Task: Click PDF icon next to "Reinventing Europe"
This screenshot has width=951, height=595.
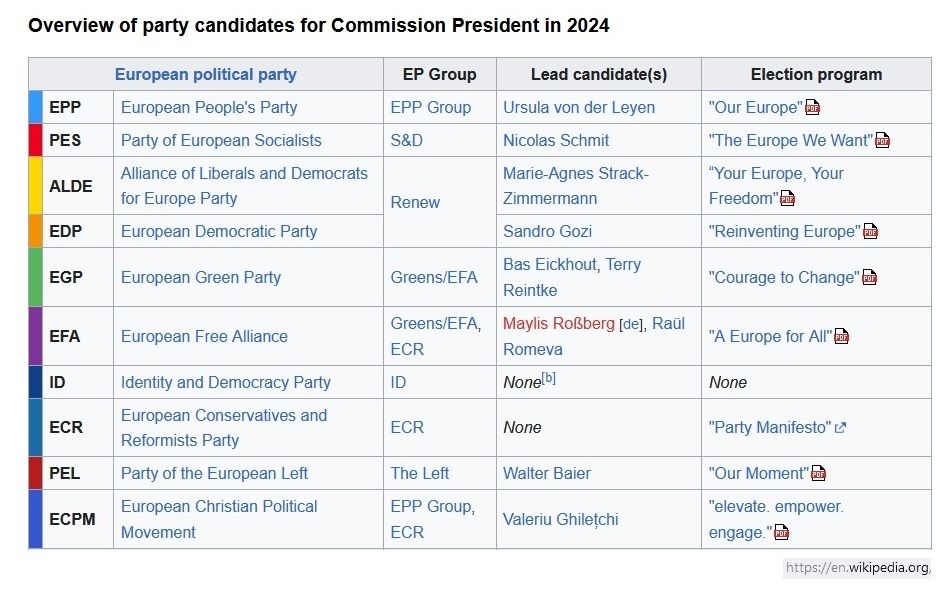Action: click(x=870, y=232)
